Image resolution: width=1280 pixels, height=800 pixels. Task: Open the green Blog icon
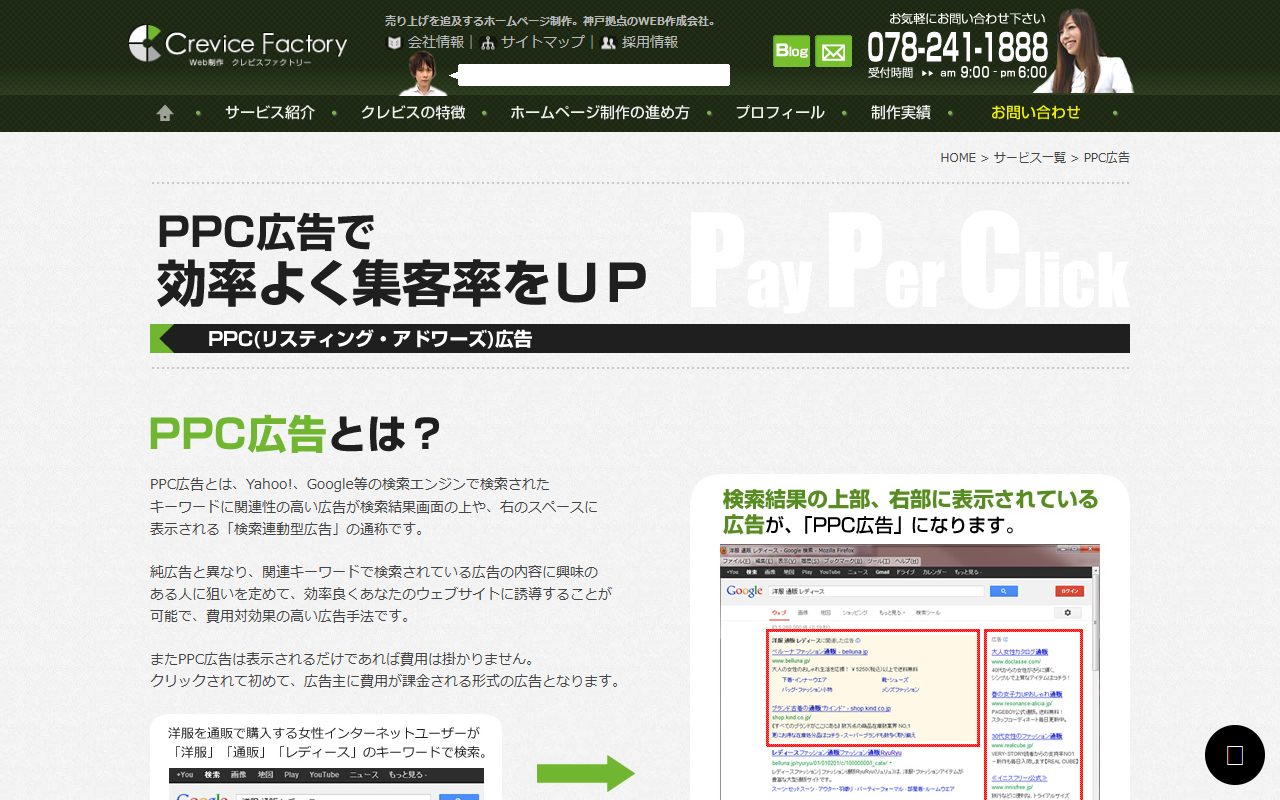[791, 51]
